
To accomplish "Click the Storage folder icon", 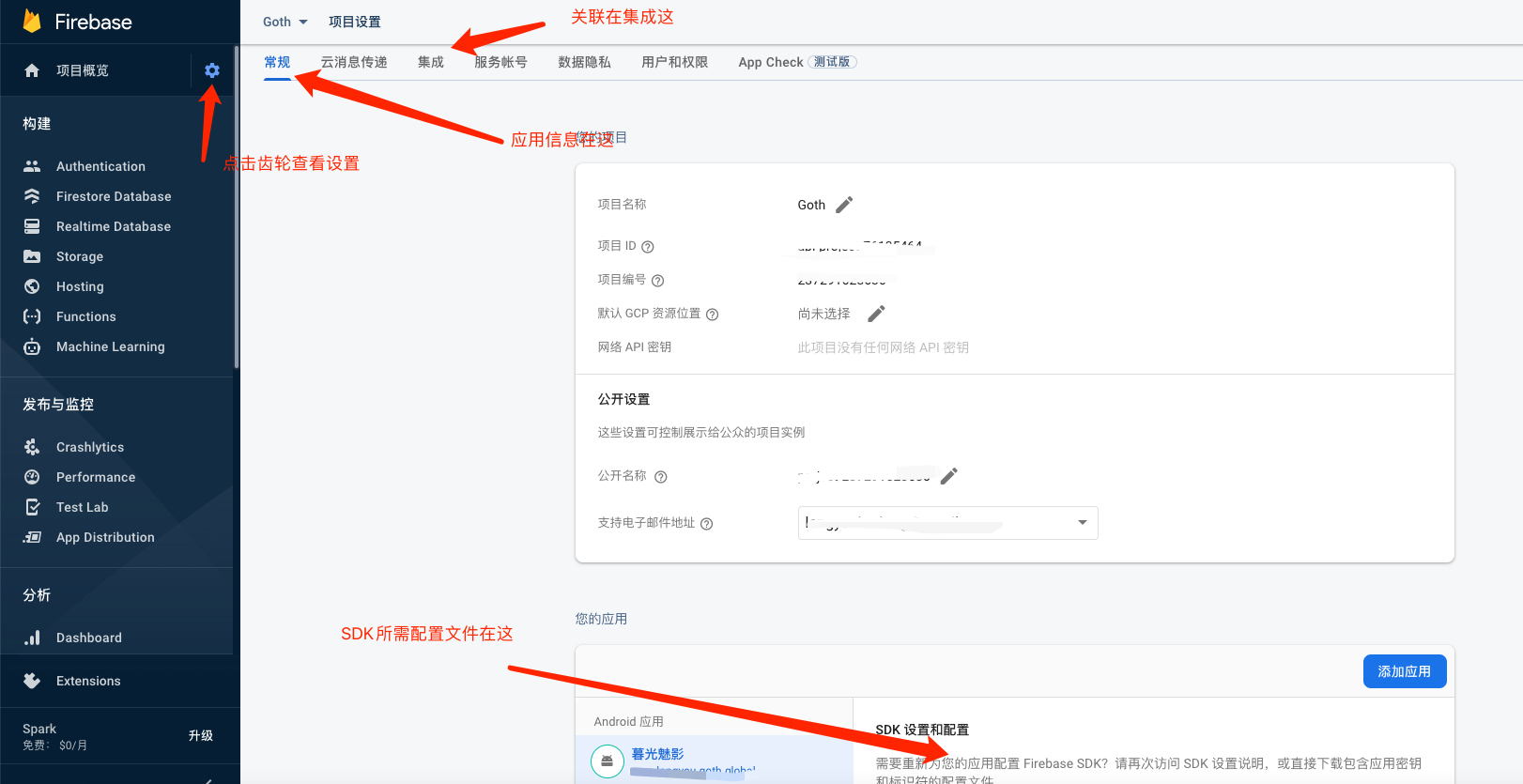I will (32, 256).
